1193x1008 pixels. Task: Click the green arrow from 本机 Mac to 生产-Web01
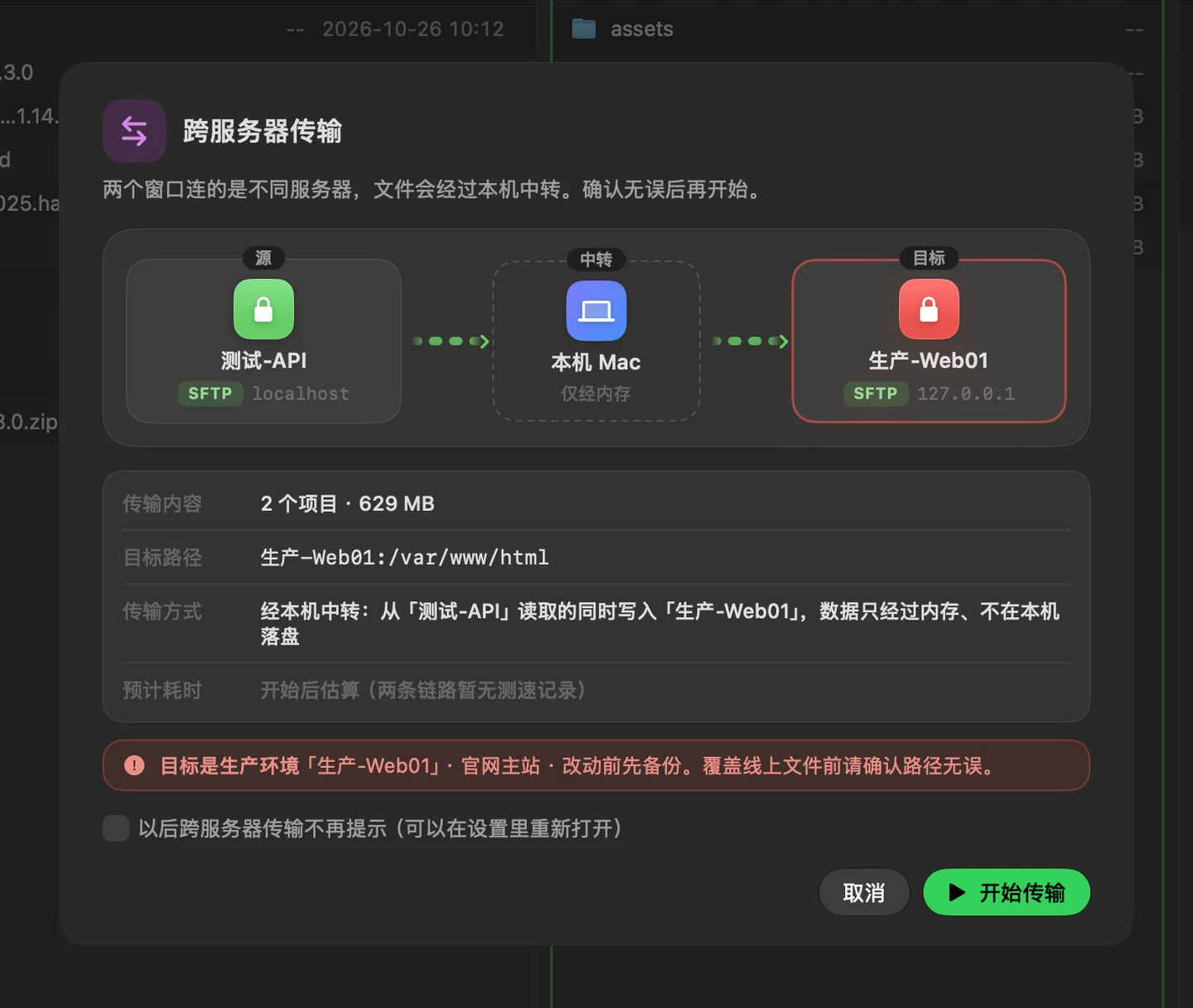[750, 341]
